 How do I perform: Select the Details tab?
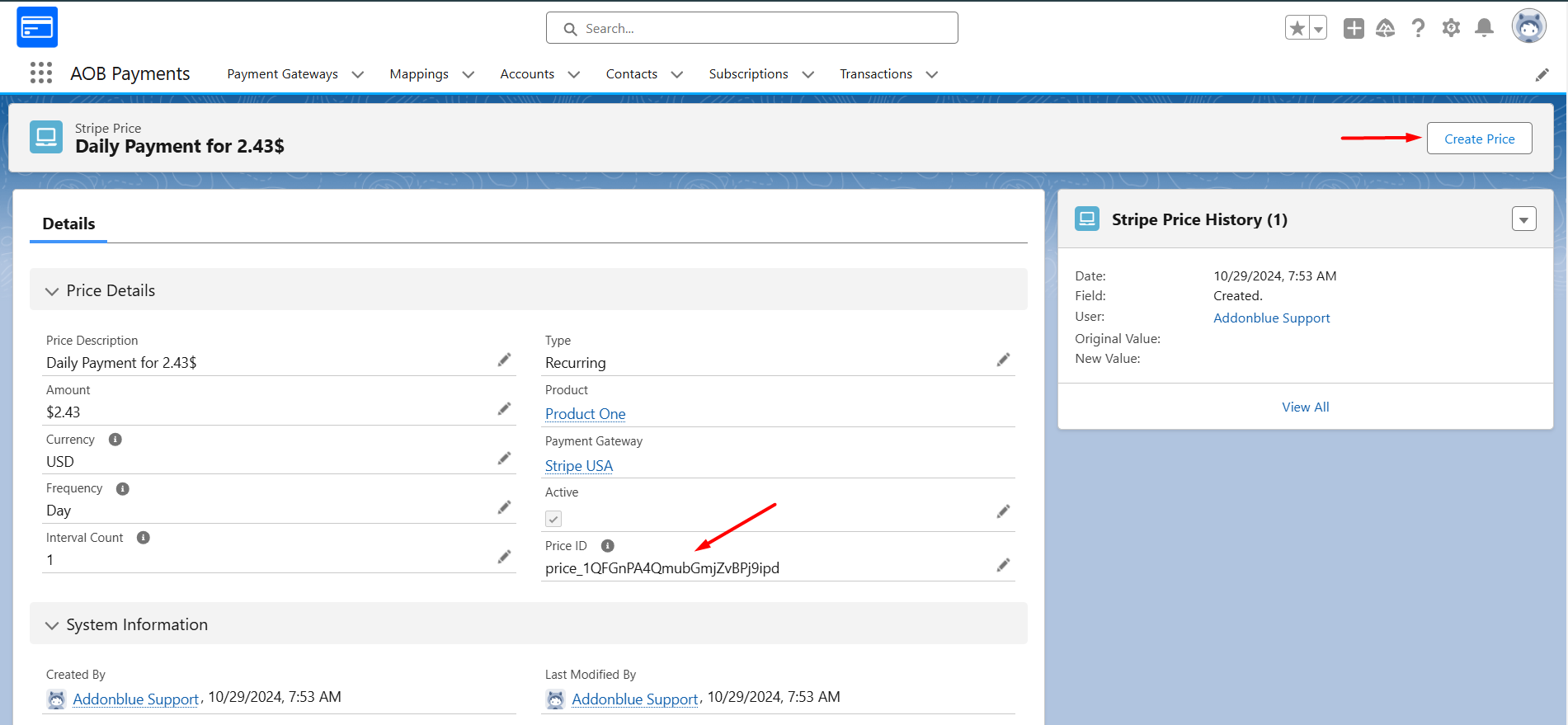point(68,224)
